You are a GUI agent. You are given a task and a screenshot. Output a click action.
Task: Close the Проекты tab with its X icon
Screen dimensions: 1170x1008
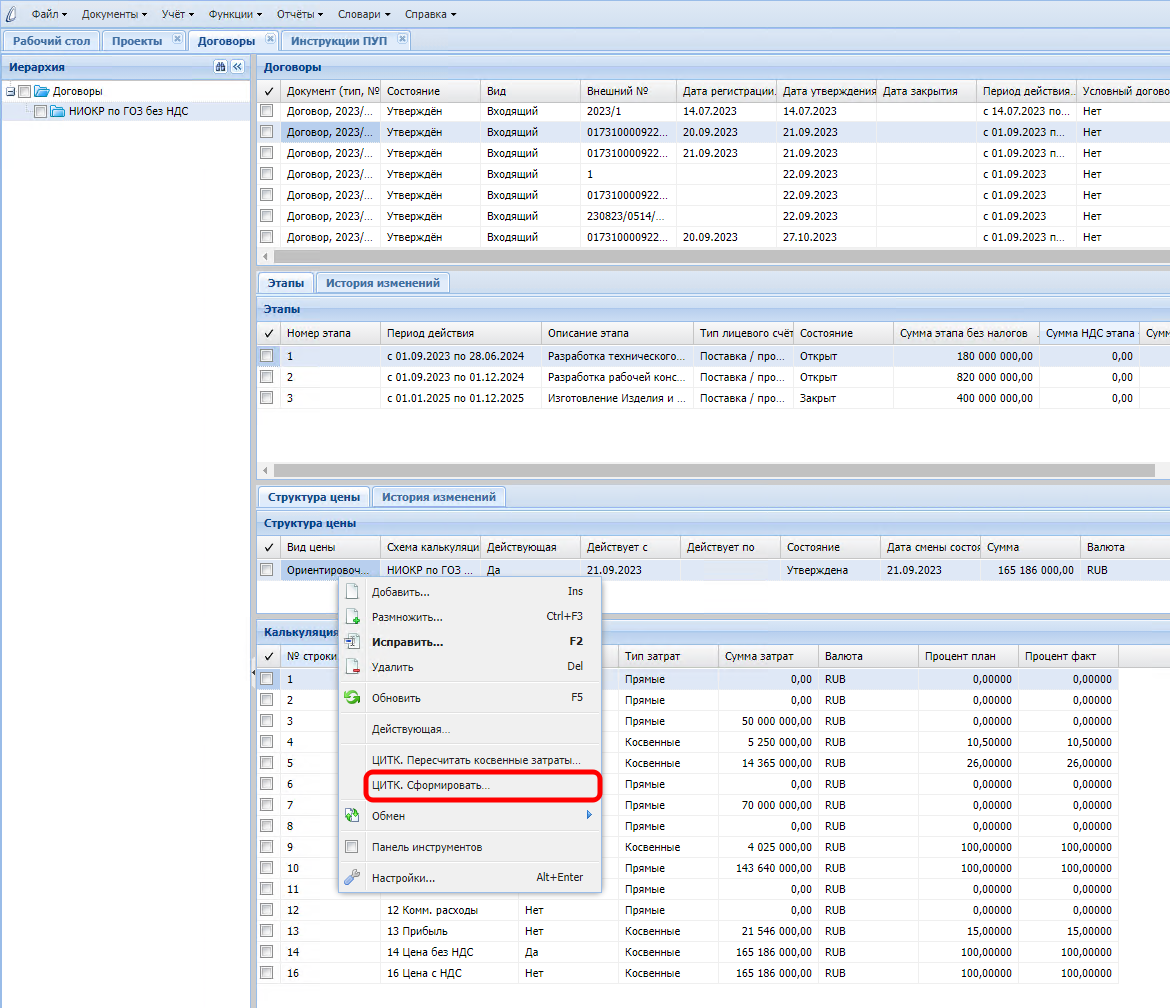click(x=177, y=40)
